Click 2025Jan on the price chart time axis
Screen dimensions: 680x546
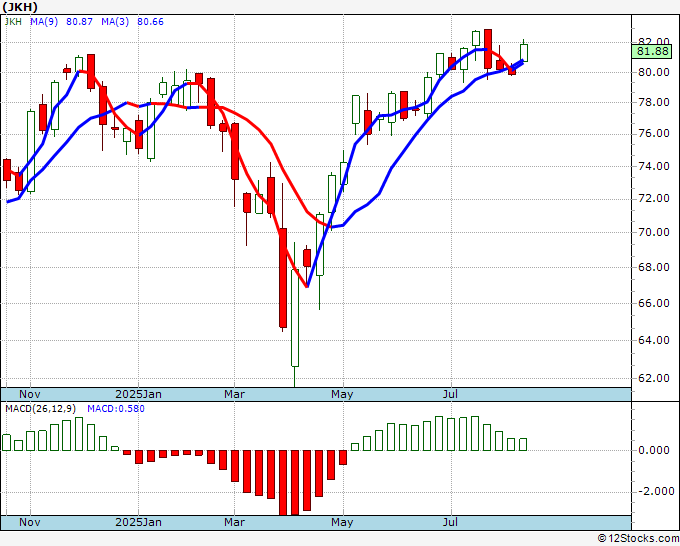coord(138,394)
